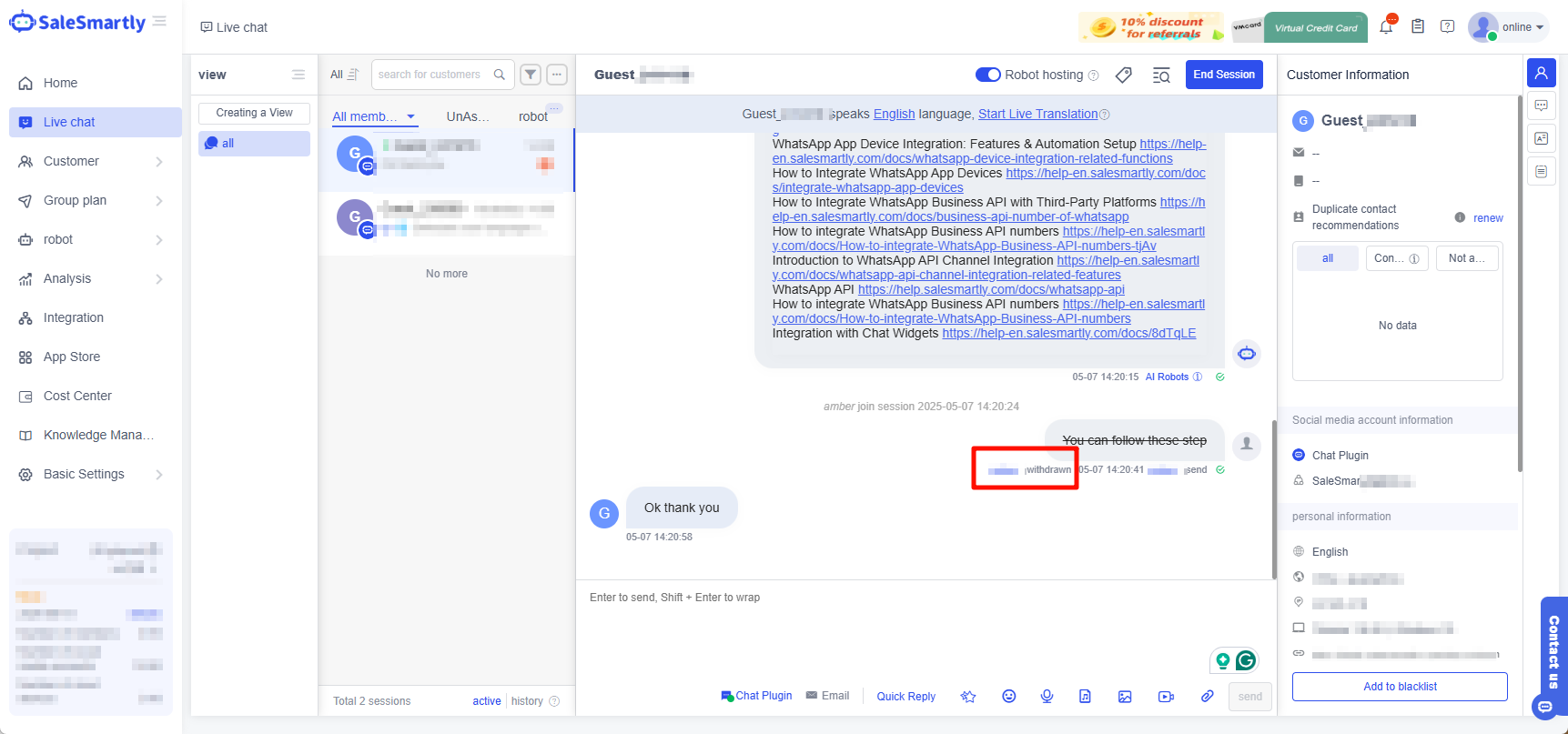Open the online status dropdown
The height and width of the screenshot is (734, 1568).
click(1509, 27)
